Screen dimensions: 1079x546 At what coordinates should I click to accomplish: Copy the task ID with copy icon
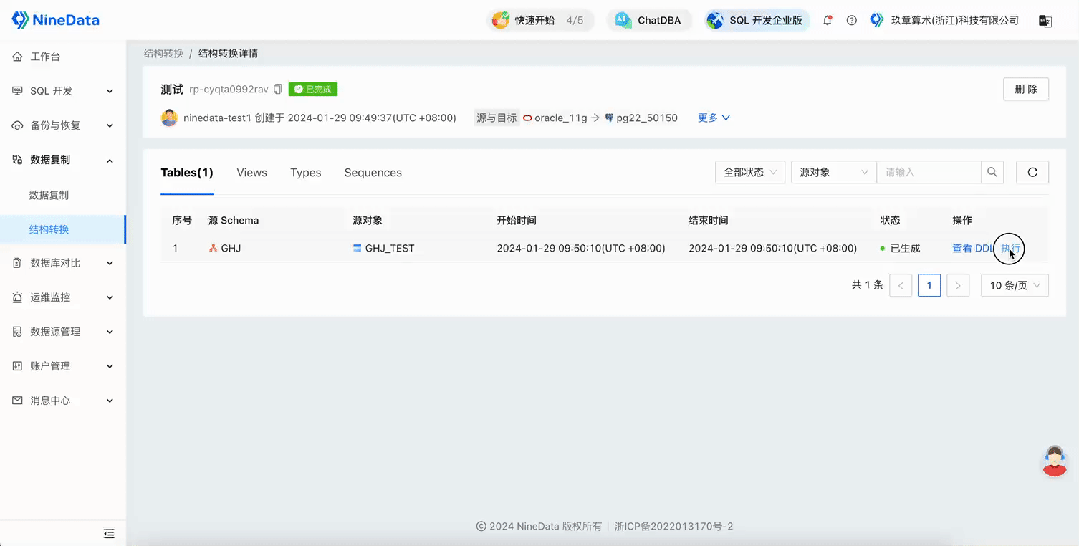278,90
